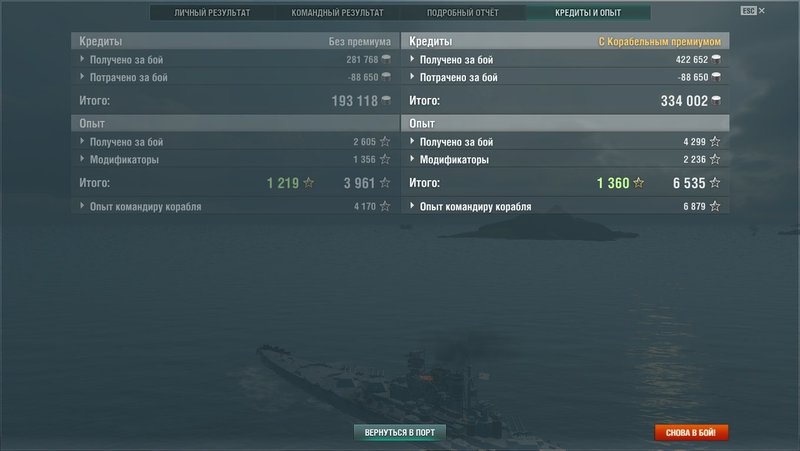This screenshot has width=800, height=451.
Task: Expand premium 'Опыт командиру корабля' row
Action: 565,206
